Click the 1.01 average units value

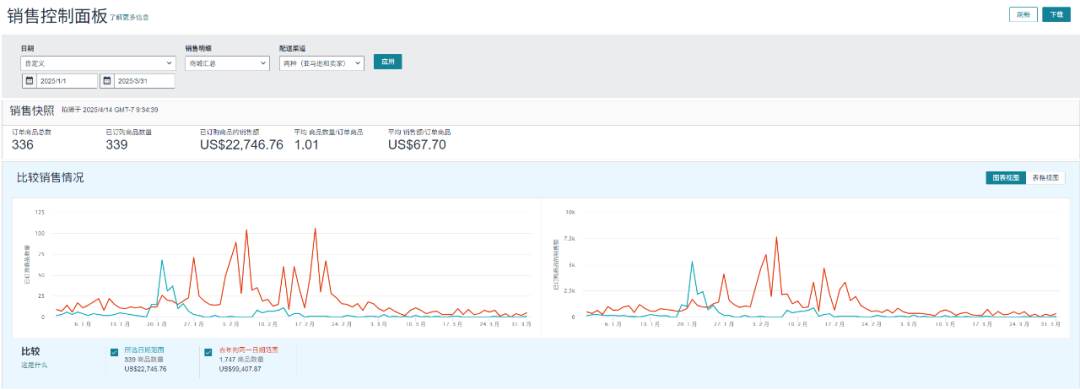click(307, 145)
